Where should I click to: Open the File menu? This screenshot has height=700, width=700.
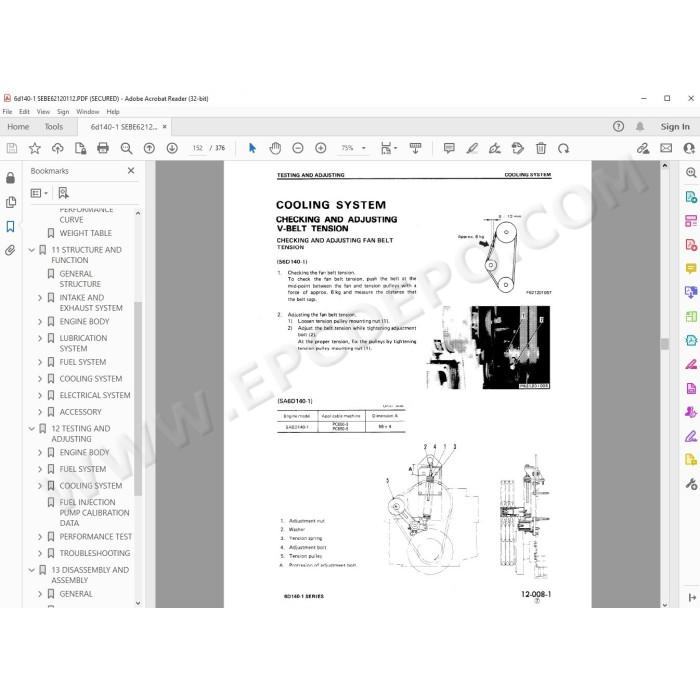click(x=8, y=112)
